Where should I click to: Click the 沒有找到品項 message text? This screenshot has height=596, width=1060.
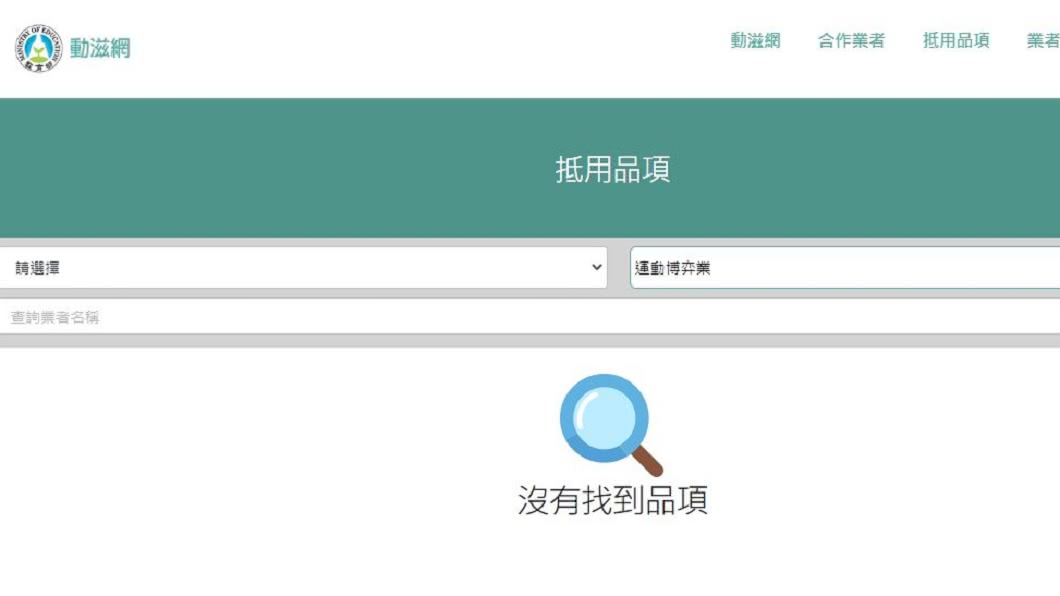(x=612, y=500)
